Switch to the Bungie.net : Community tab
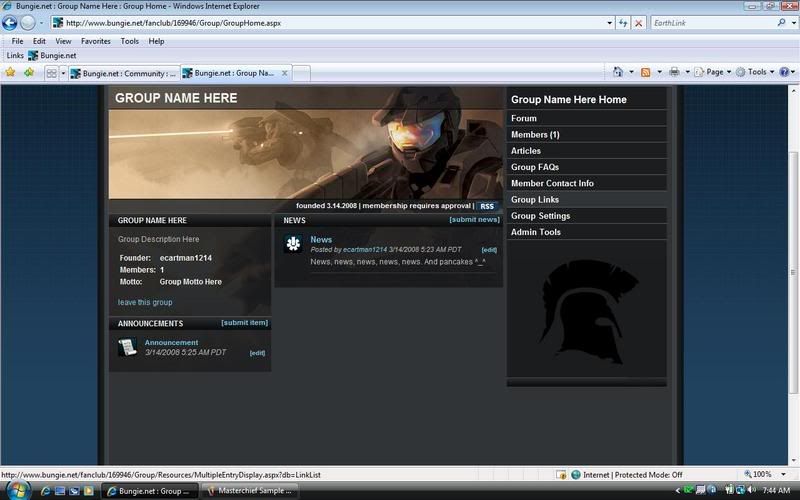This screenshot has height=500, width=800. 122,73
